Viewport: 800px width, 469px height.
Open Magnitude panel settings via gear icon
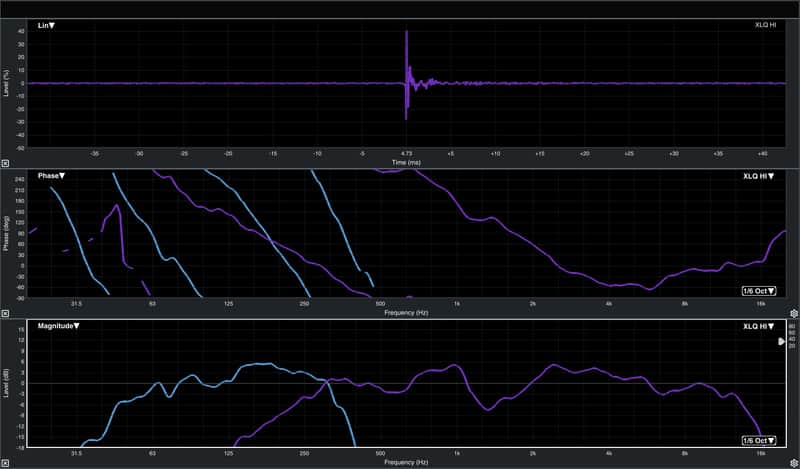tap(794, 463)
